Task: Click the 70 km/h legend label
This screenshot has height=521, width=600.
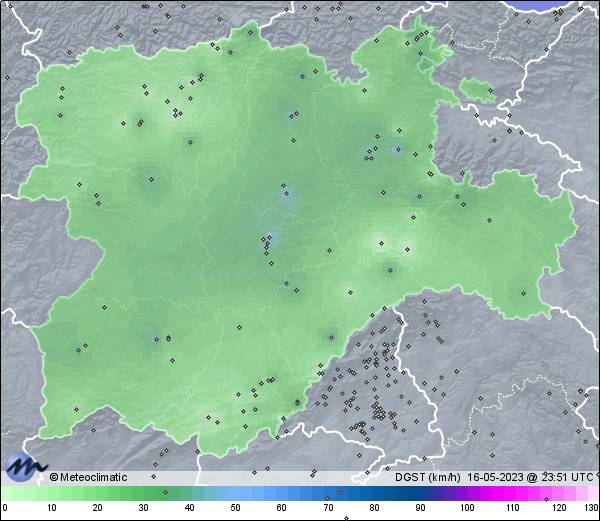Action: coord(328,508)
